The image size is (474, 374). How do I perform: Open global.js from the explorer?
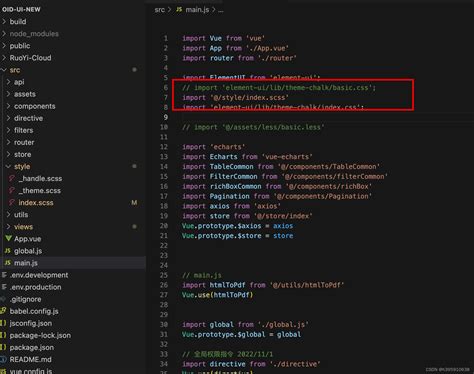[x=28, y=251]
